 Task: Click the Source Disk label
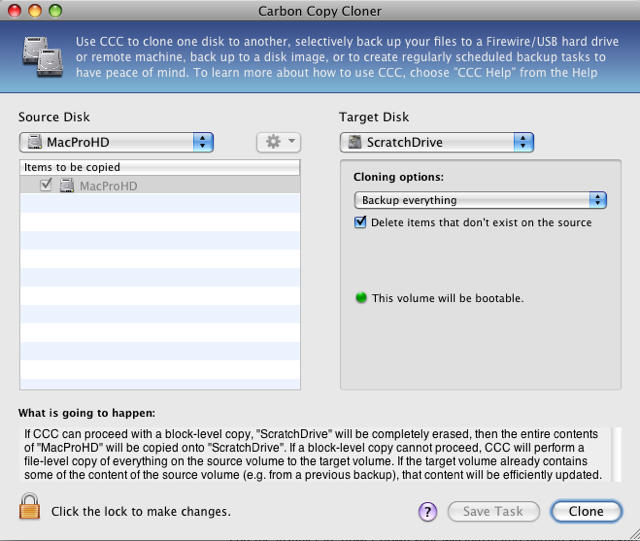point(54,117)
